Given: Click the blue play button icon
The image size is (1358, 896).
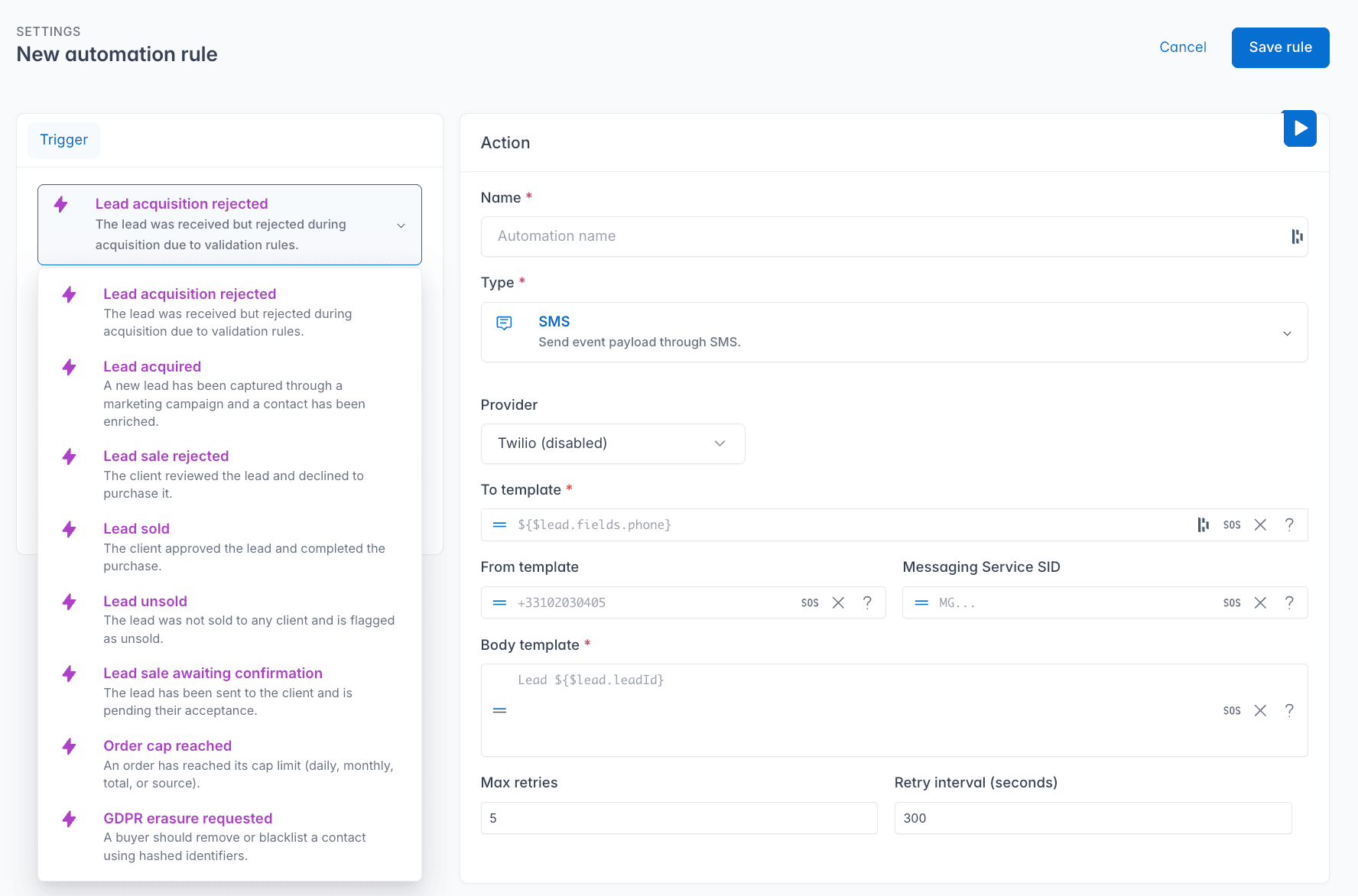Looking at the screenshot, I should tap(1300, 128).
